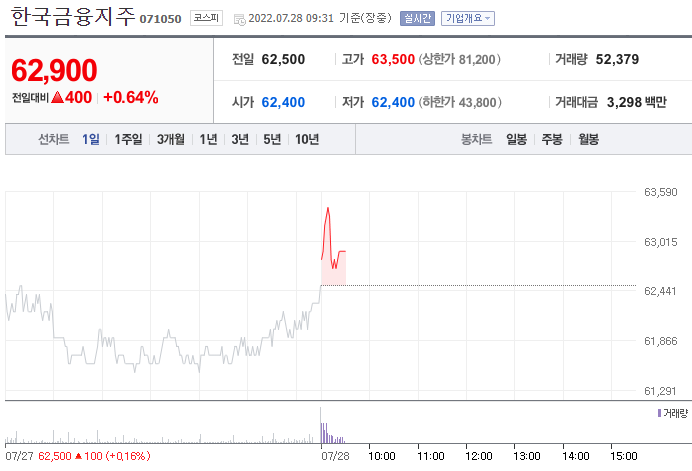Select the 1주일 line chart tab

click(x=128, y=139)
